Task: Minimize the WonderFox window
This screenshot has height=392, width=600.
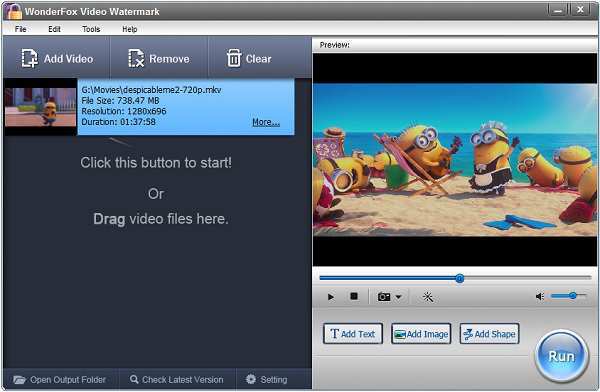Action: (x=558, y=10)
